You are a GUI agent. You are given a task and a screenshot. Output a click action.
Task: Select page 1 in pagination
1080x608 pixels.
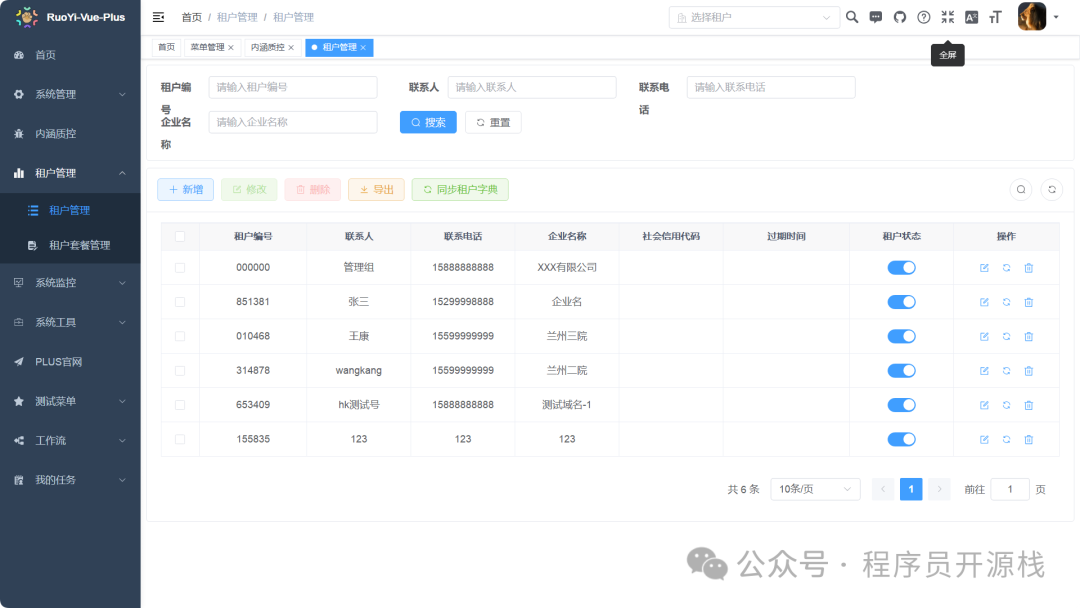coord(911,489)
